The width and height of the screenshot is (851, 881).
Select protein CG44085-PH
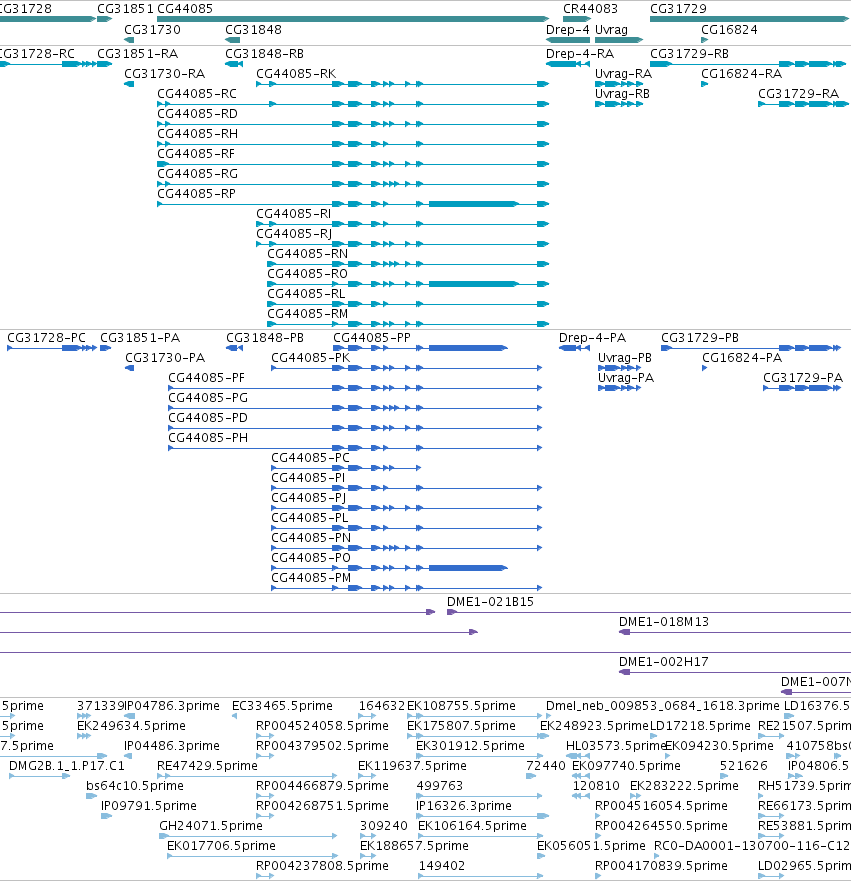coord(208,438)
